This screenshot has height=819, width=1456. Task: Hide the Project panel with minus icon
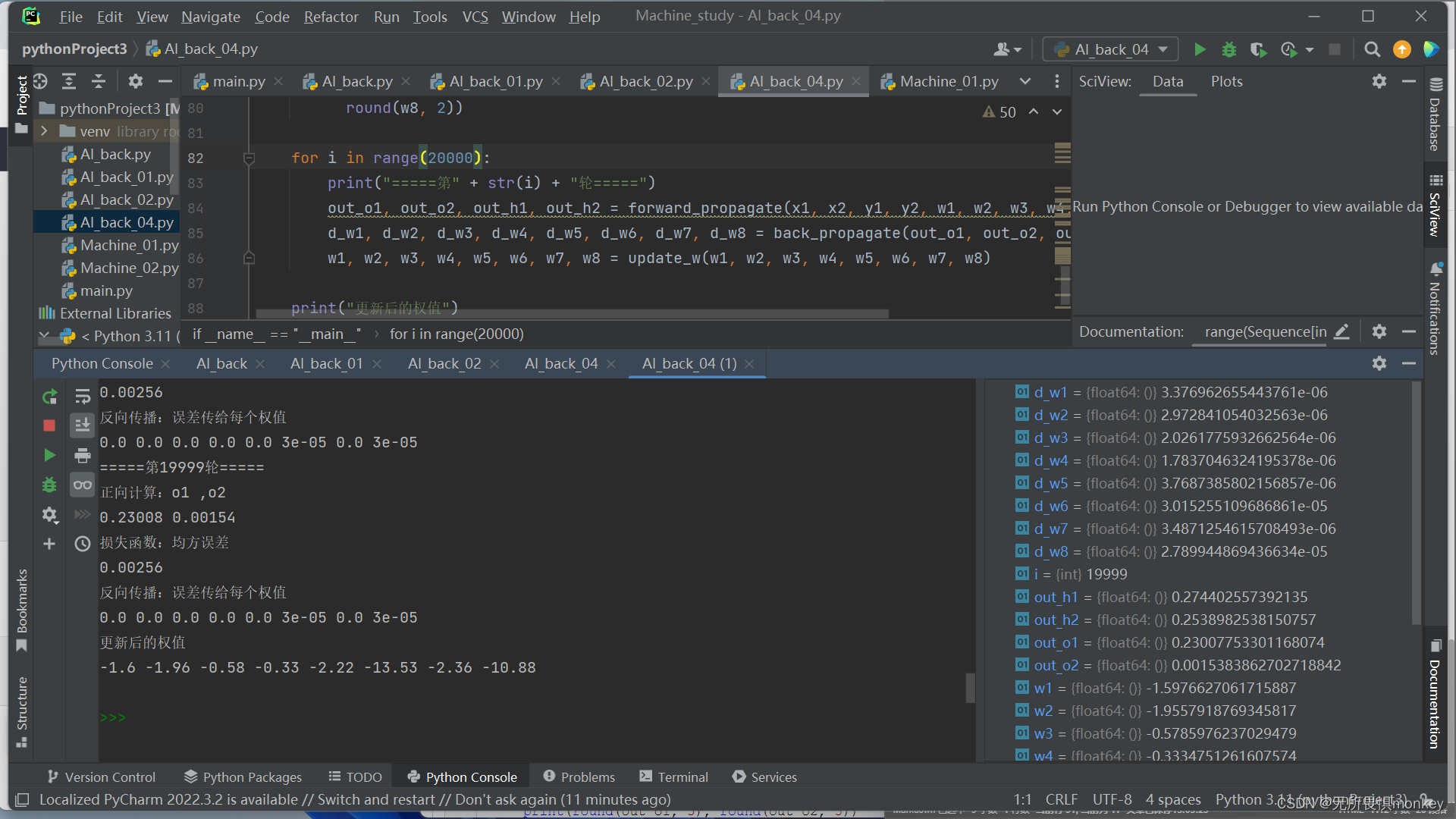(x=165, y=81)
